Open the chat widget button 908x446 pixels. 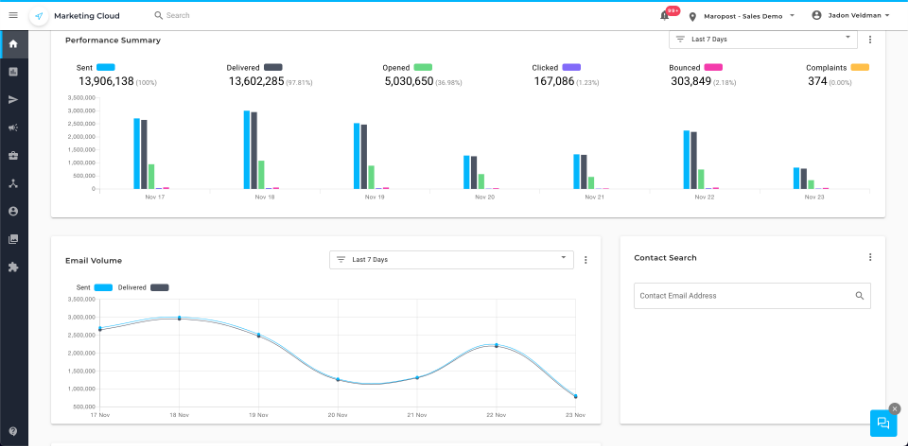tap(883, 423)
